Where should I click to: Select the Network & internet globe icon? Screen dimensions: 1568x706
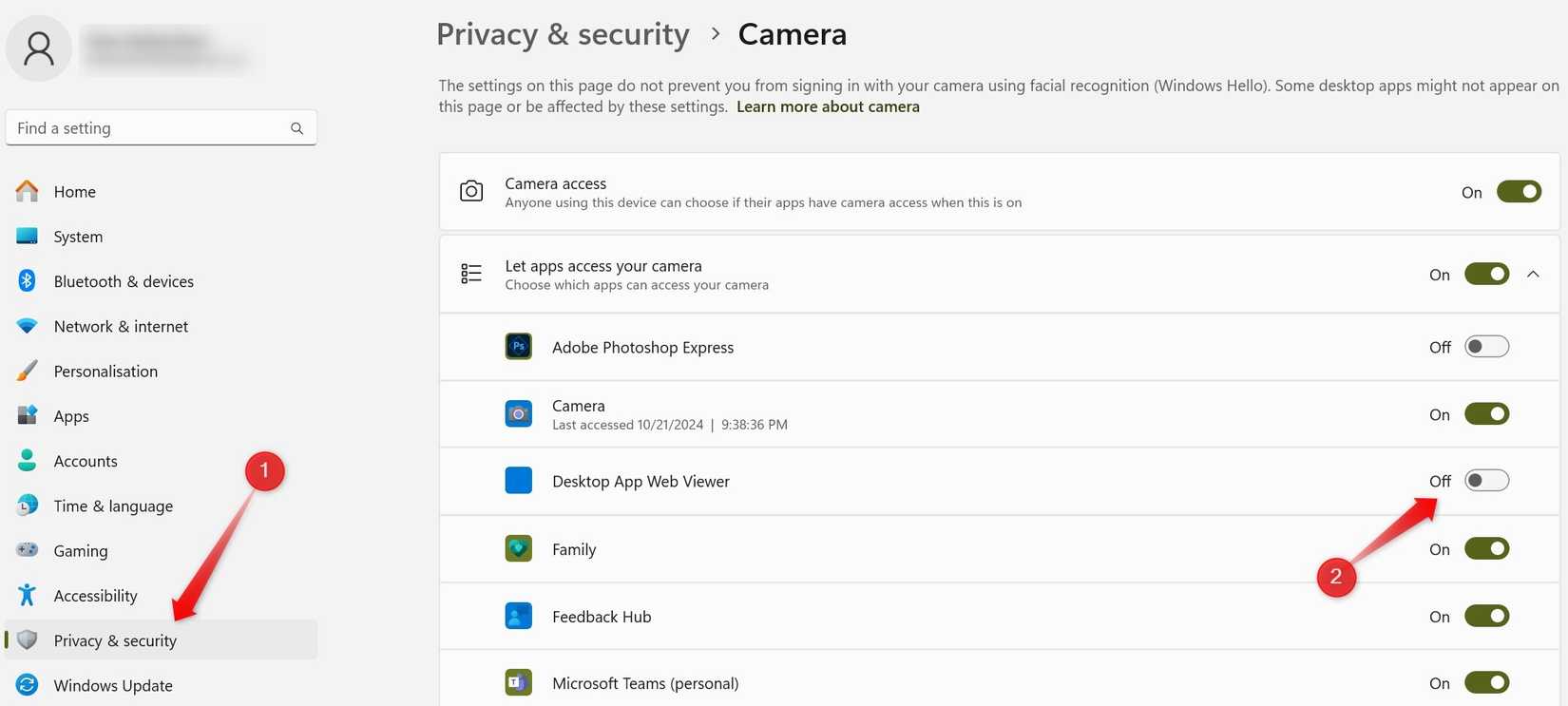[27, 326]
